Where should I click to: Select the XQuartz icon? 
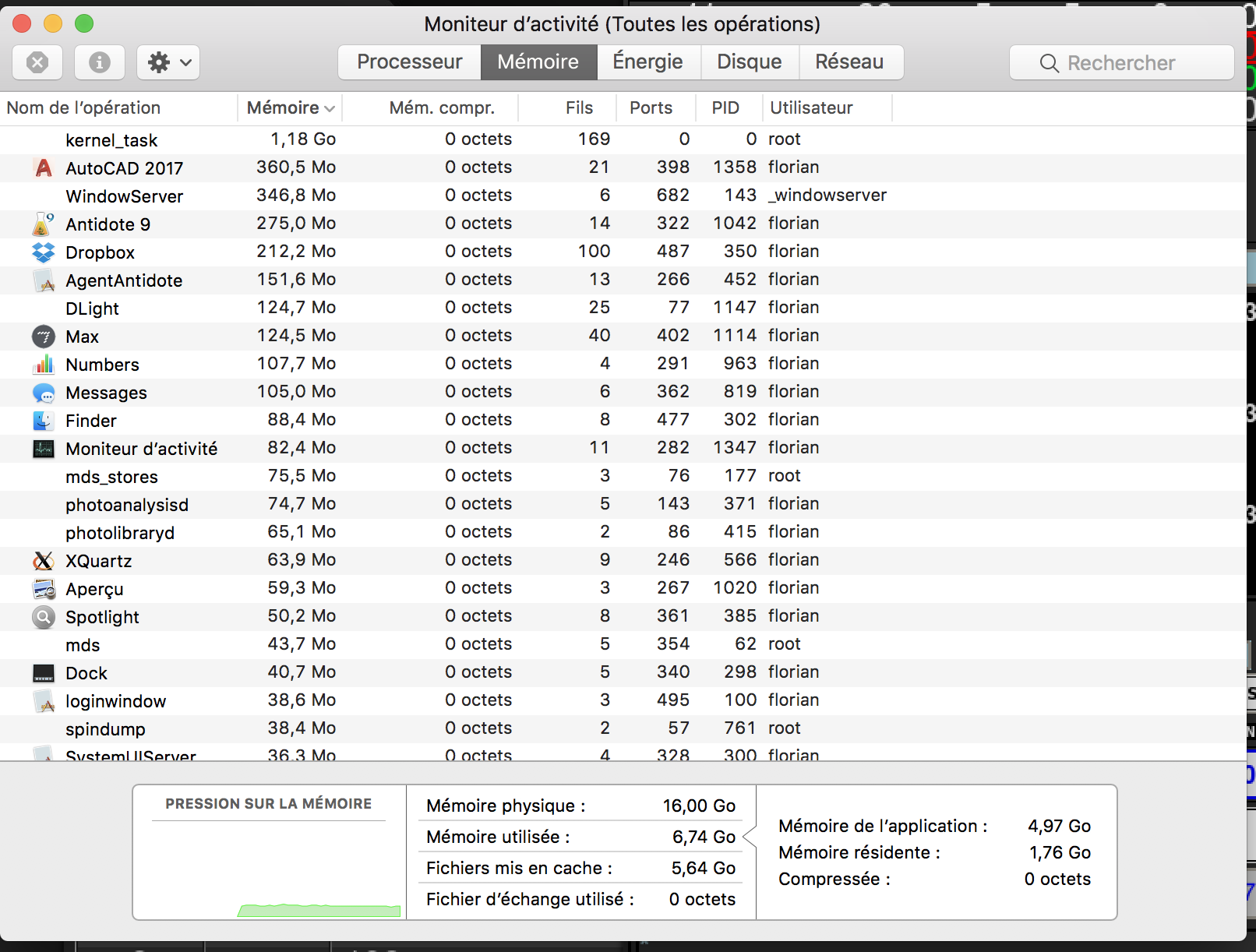[x=44, y=561]
